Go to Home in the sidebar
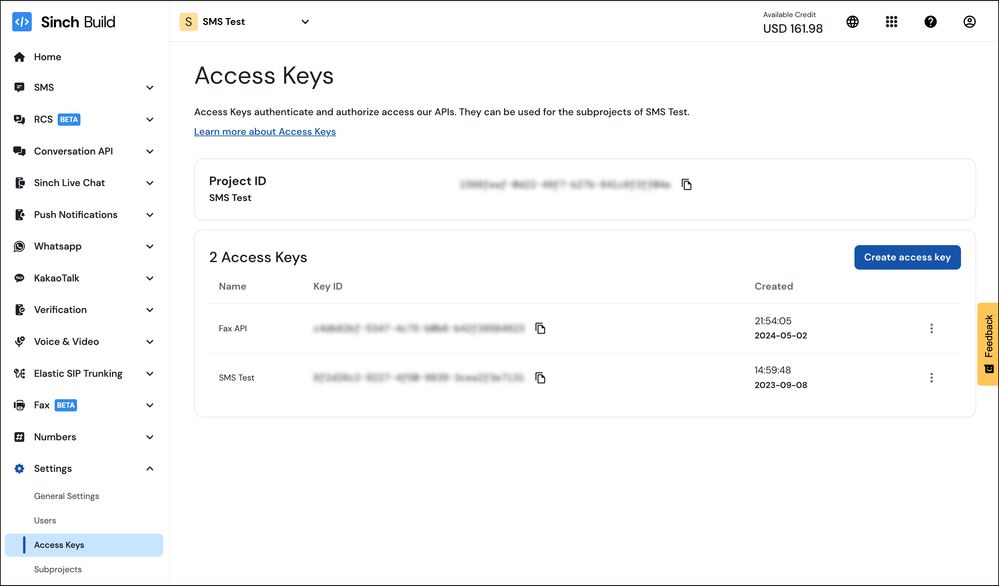Screen dimensions: 999x586 click(x=47, y=57)
